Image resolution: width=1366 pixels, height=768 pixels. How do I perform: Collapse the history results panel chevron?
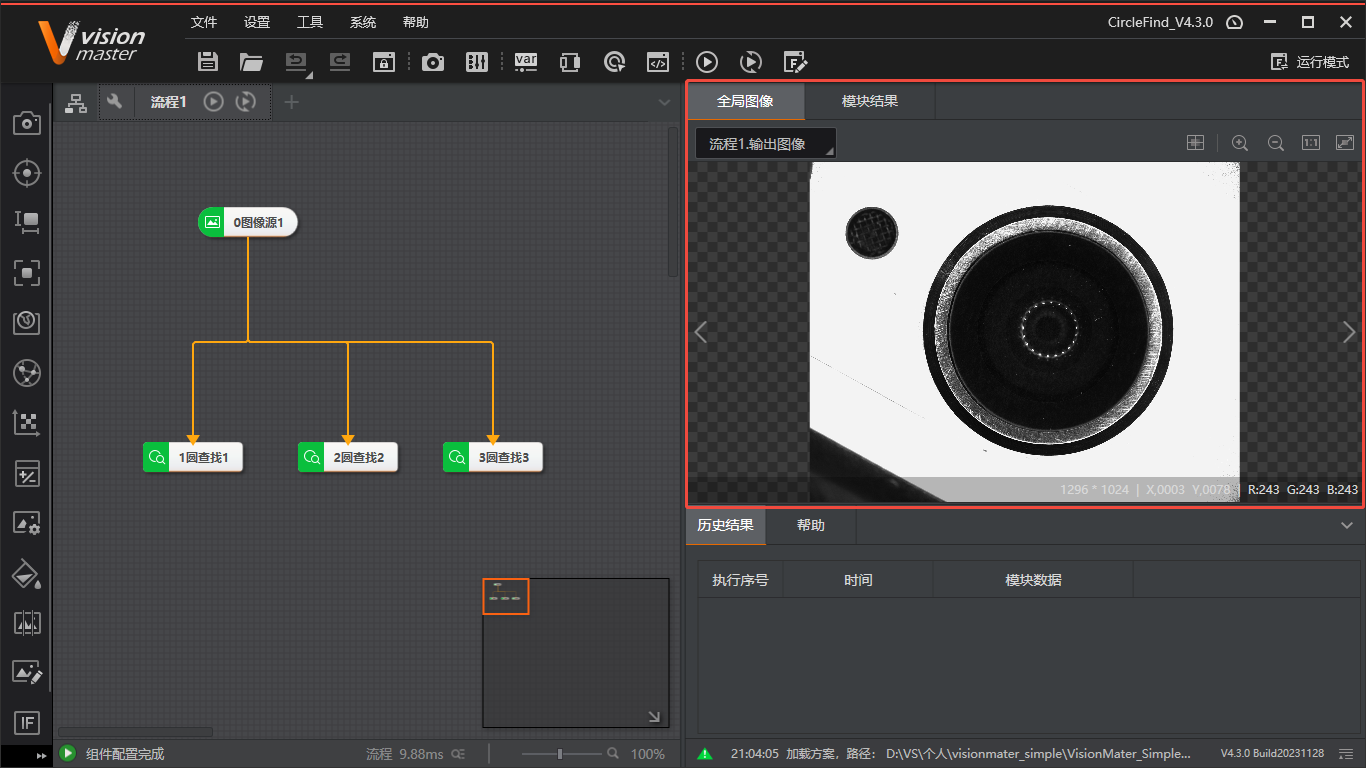1346,525
